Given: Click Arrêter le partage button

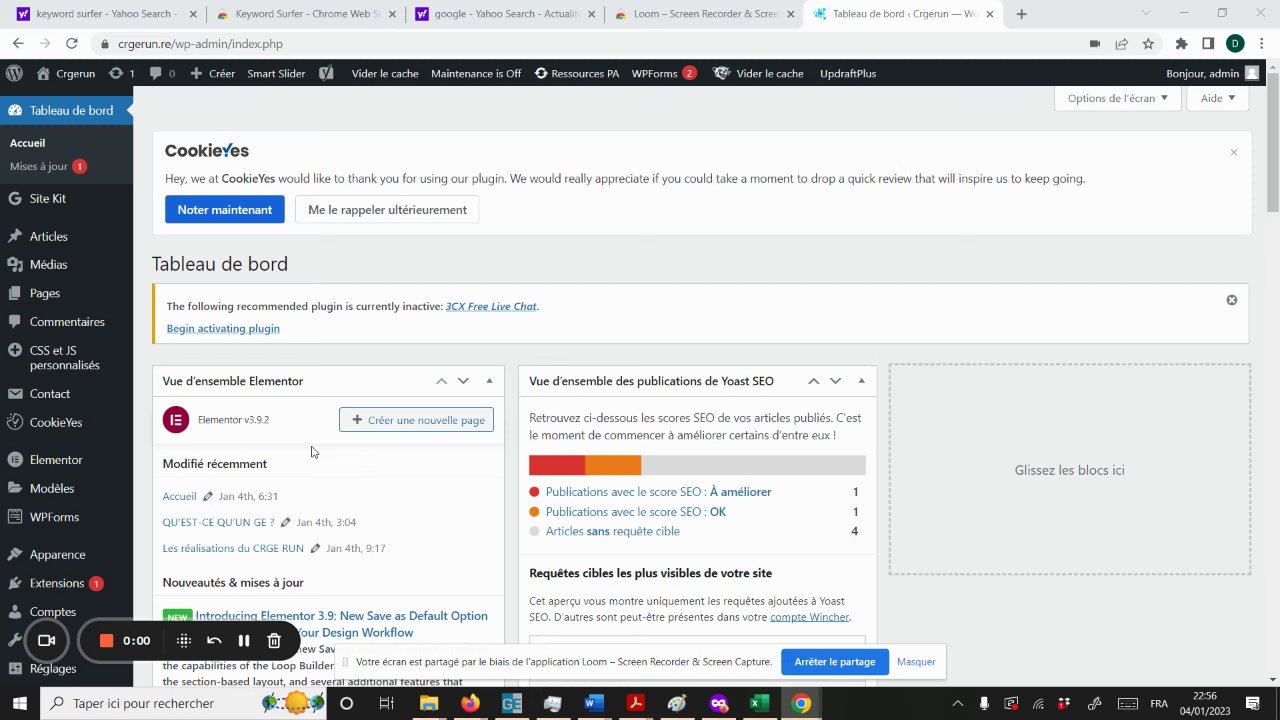Looking at the screenshot, I should click(x=835, y=662).
